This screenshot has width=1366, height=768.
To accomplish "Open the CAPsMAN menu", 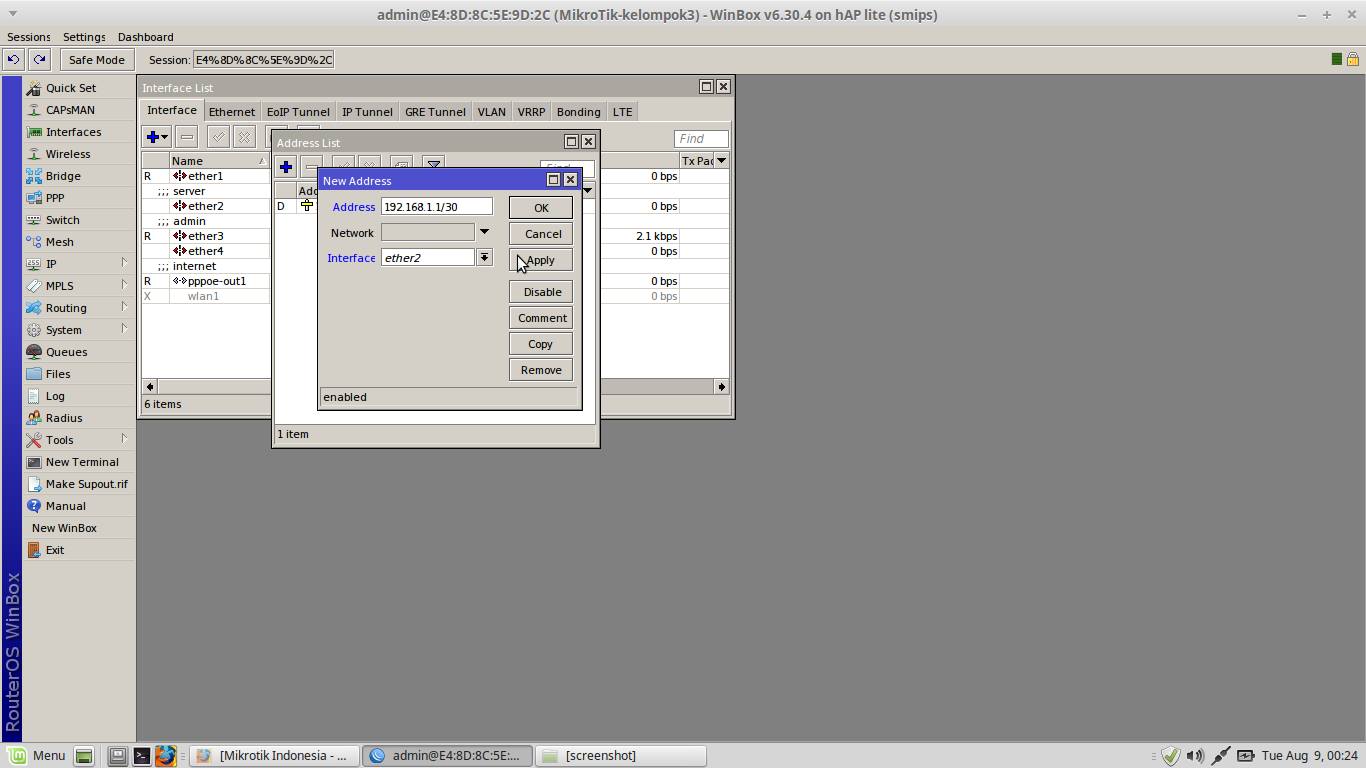I will [70, 110].
